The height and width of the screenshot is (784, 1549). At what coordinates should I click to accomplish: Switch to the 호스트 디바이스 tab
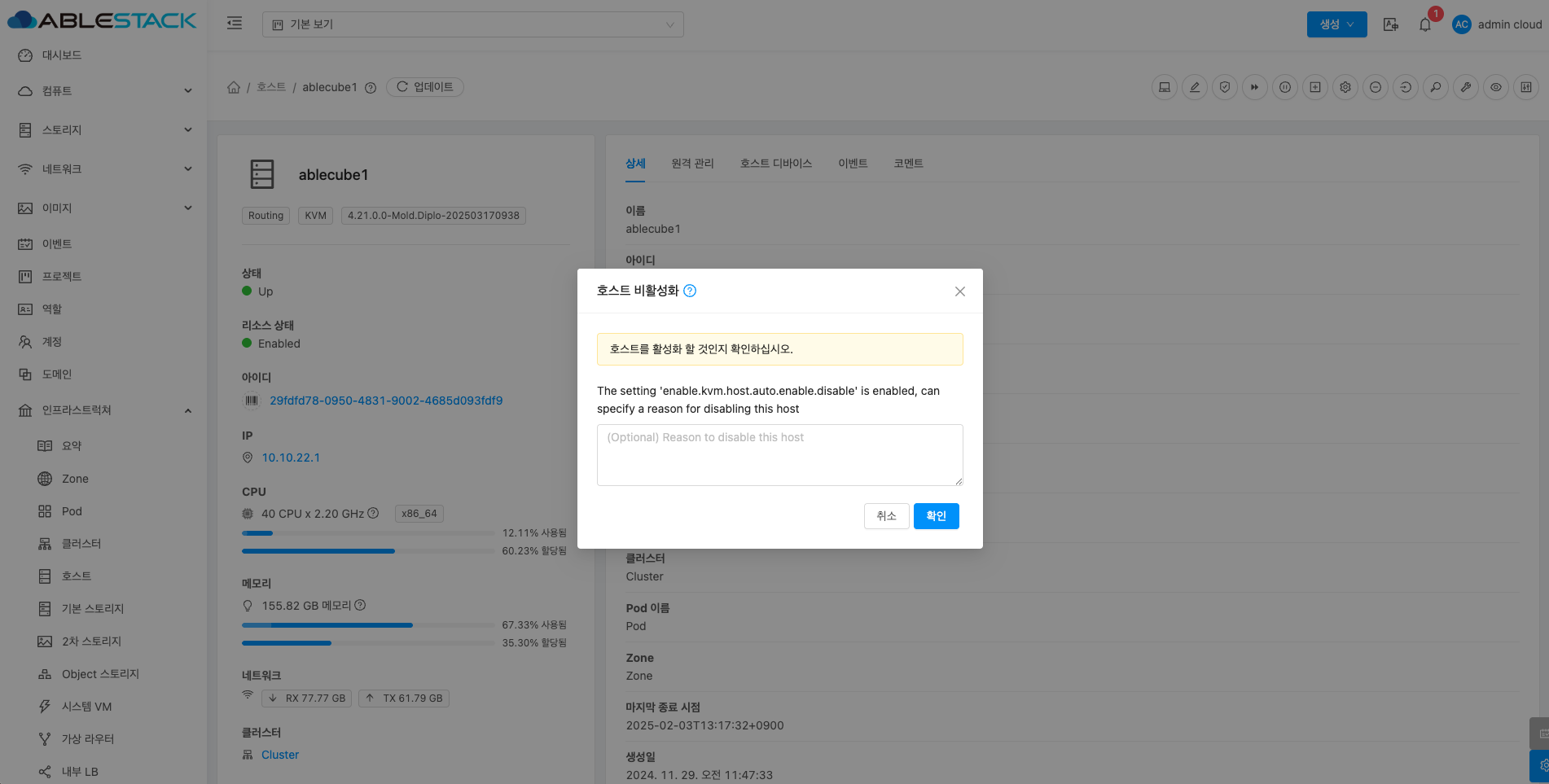(775, 164)
